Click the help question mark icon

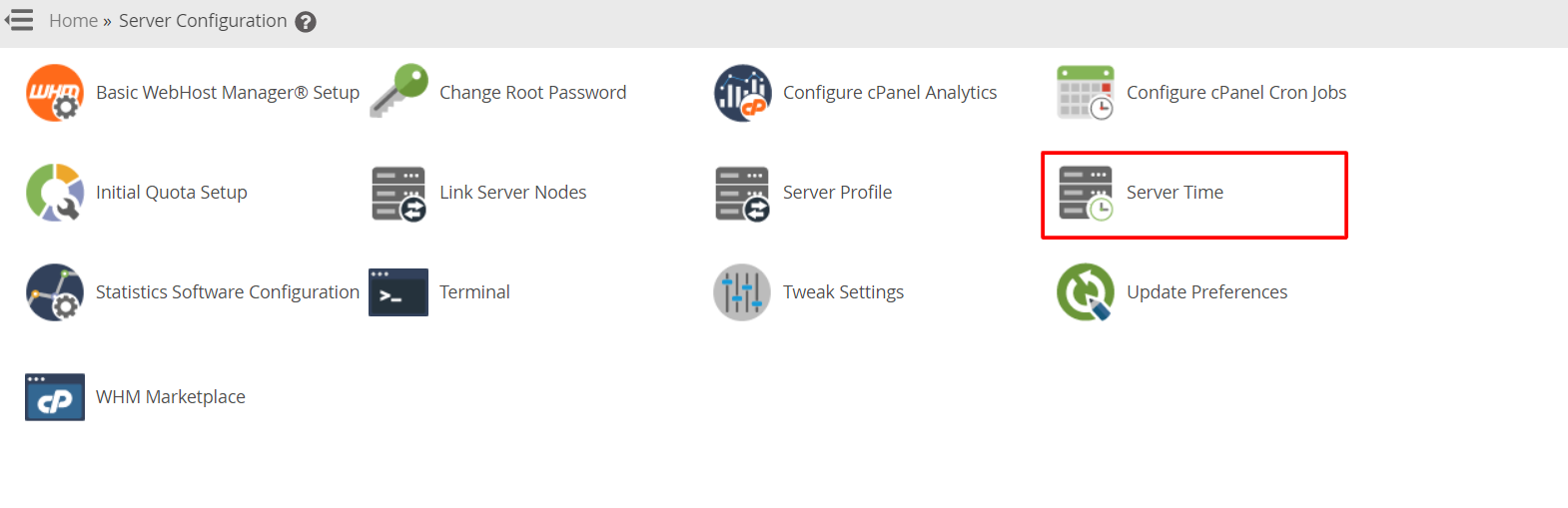(x=306, y=22)
